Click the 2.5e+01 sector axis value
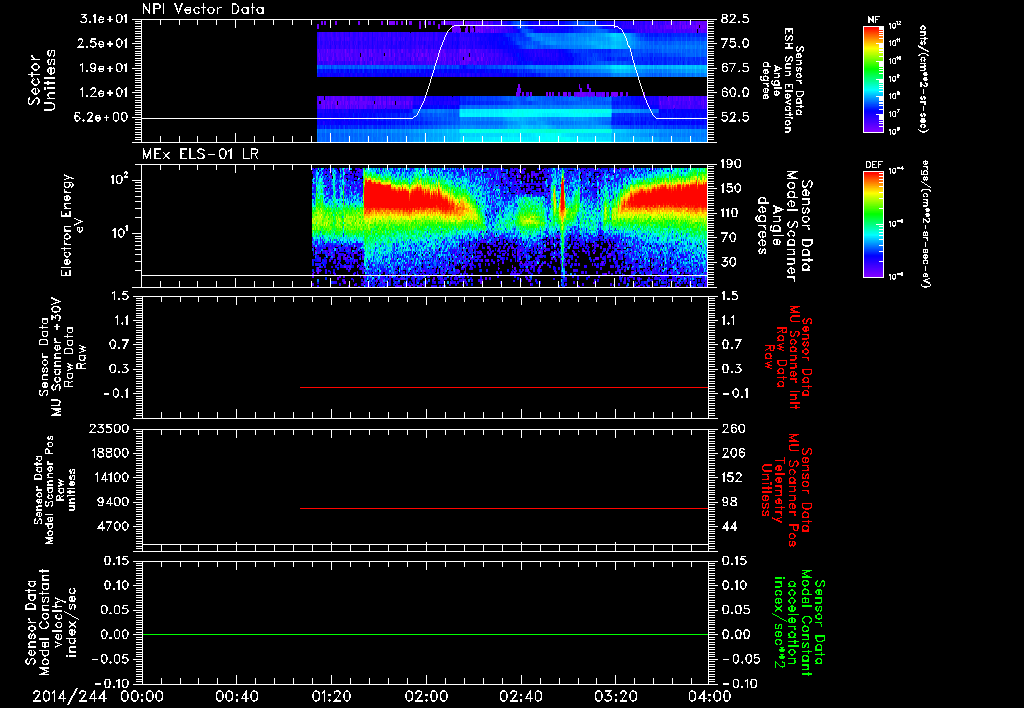This screenshot has height=708, width=1024. (104, 43)
